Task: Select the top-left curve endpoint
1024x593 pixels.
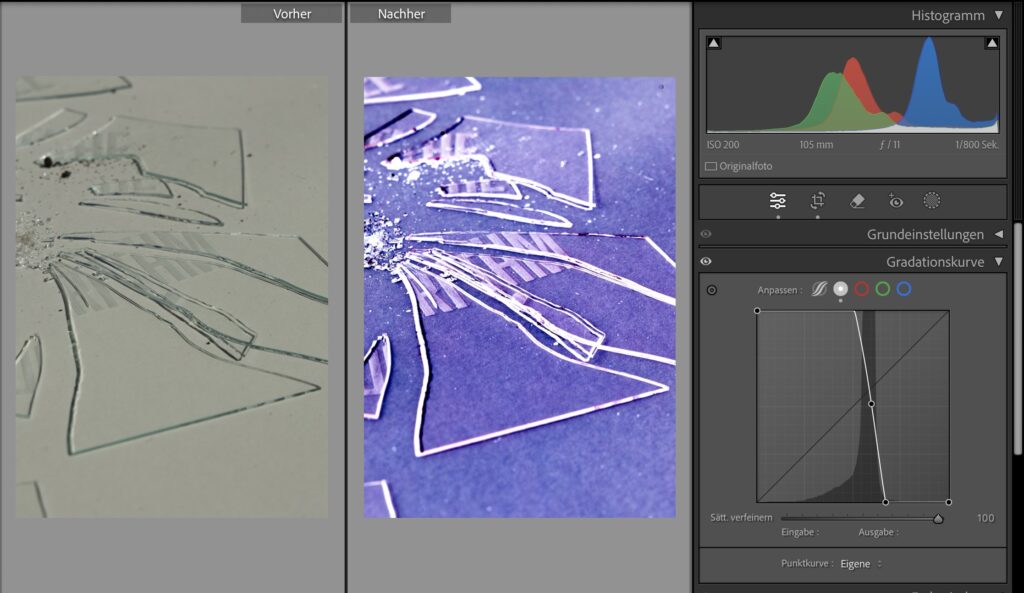Action: pyautogui.click(x=758, y=311)
